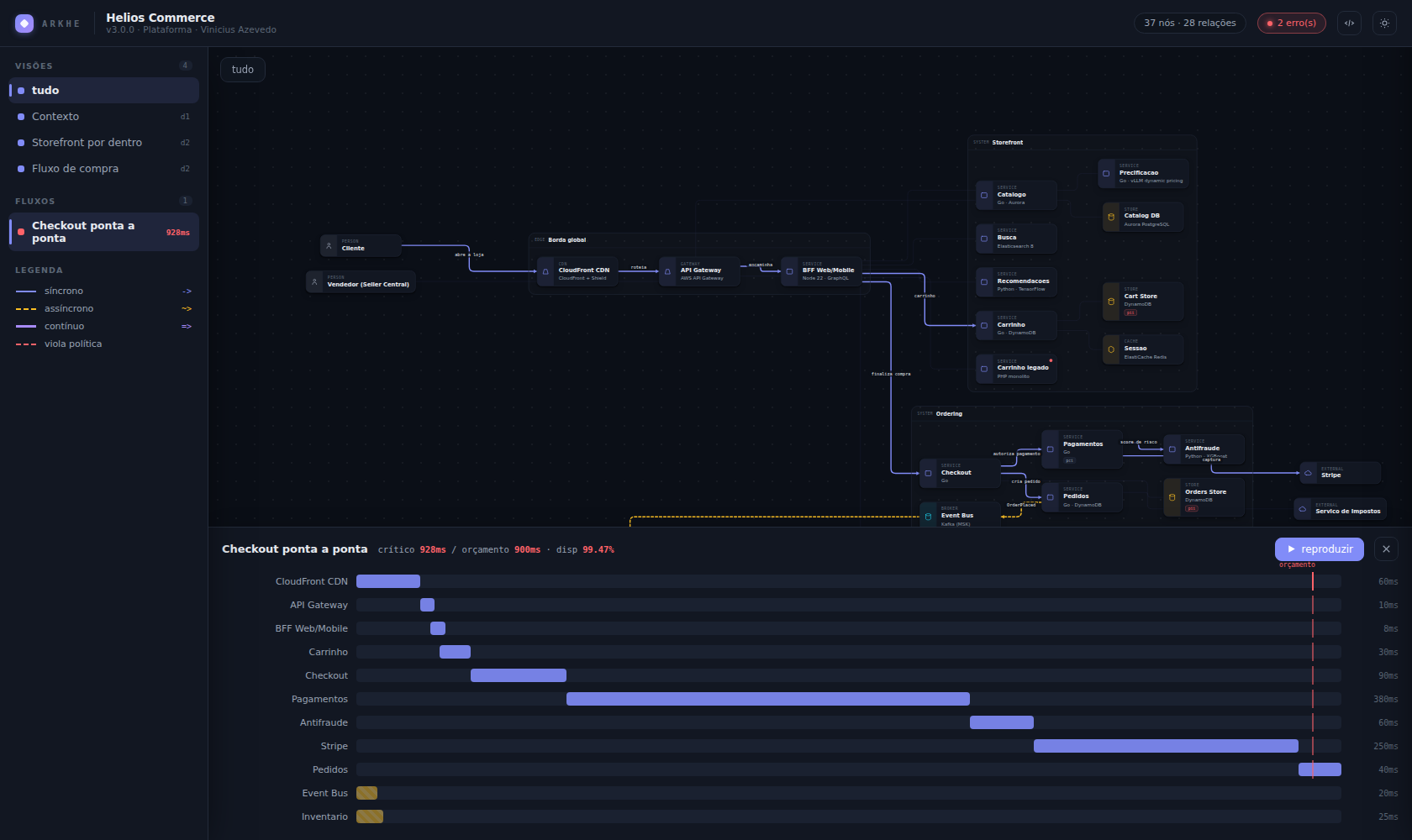Click the BFF Web/Mobile service icon
Viewport: 1412px width, 840px height.
789,271
